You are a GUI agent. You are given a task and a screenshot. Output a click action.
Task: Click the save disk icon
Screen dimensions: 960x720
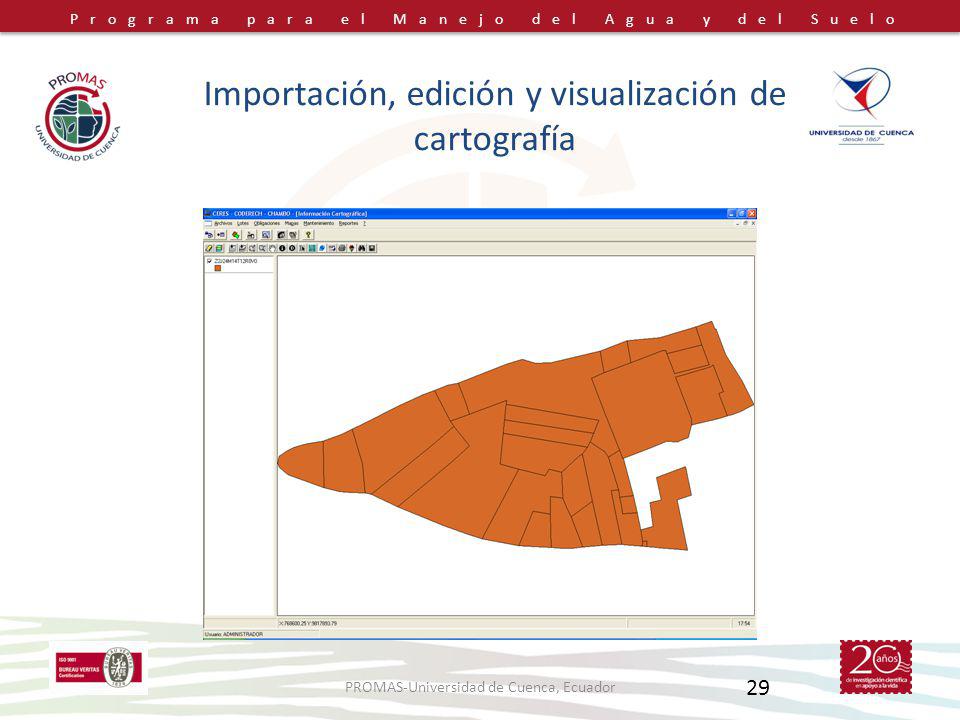[372, 249]
